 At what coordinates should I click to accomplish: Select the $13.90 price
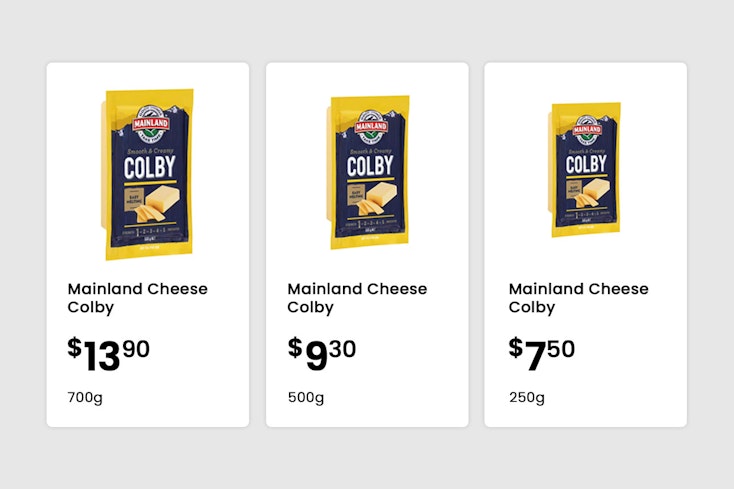click(x=109, y=352)
